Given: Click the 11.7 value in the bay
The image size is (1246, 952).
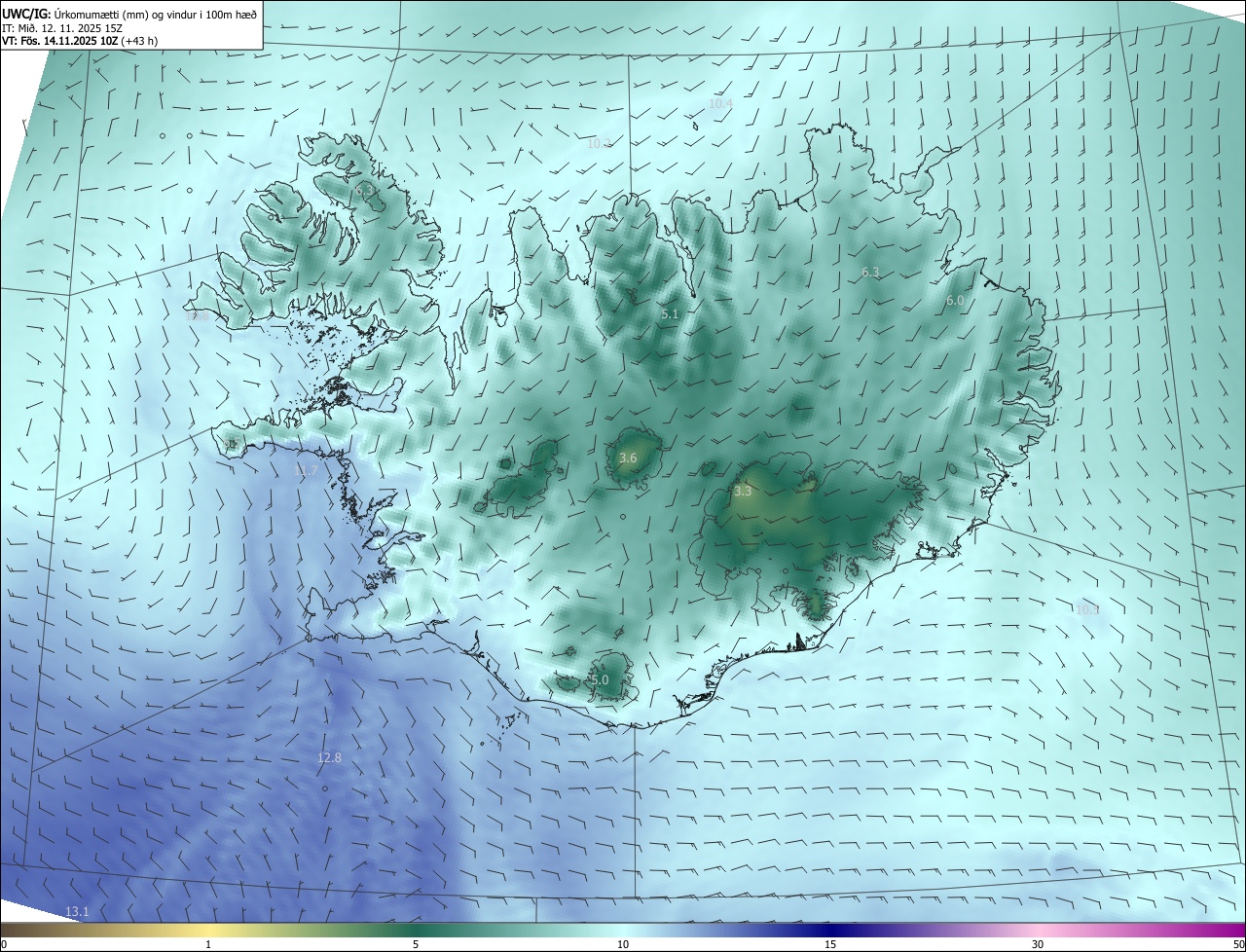Looking at the screenshot, I should (x=306, y=470).
